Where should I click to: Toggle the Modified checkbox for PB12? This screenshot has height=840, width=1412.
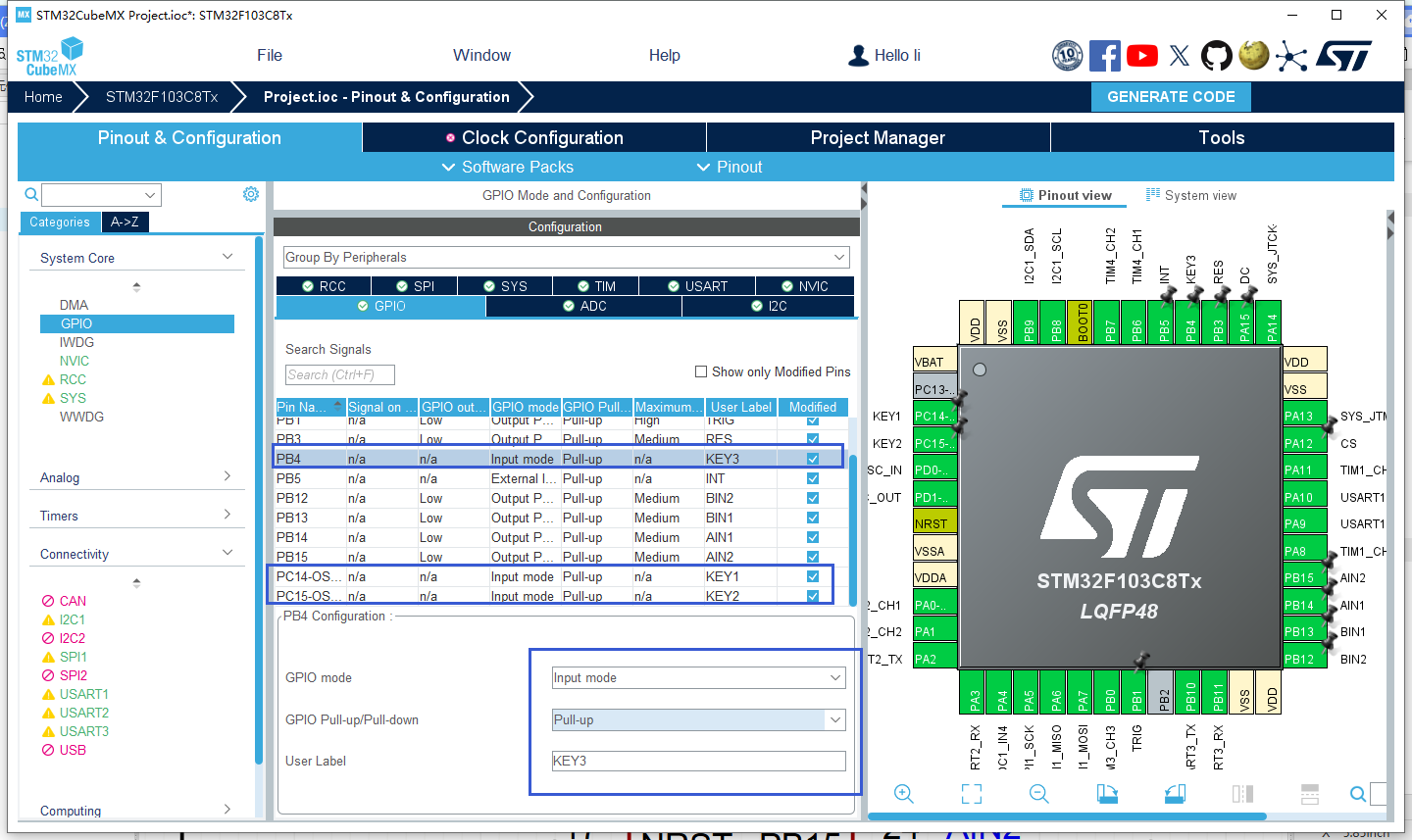(813, 498)
